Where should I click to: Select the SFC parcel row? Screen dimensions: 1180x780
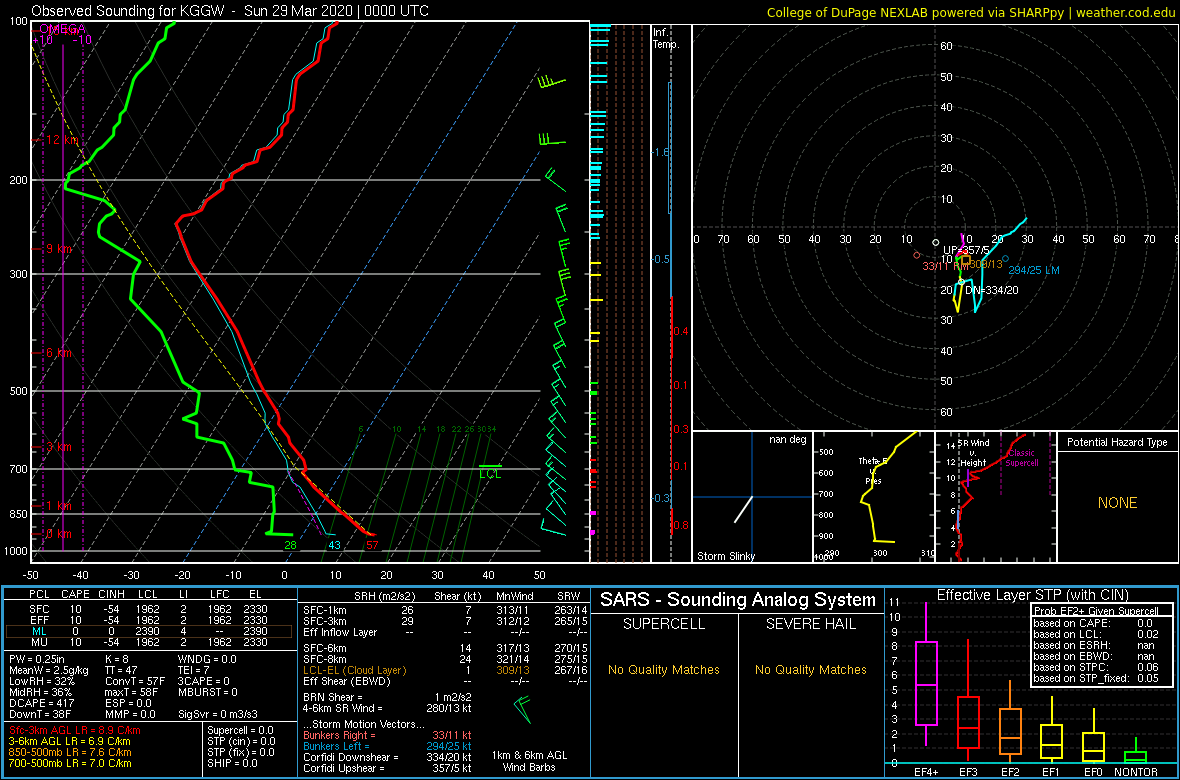(x=149, y=608)
